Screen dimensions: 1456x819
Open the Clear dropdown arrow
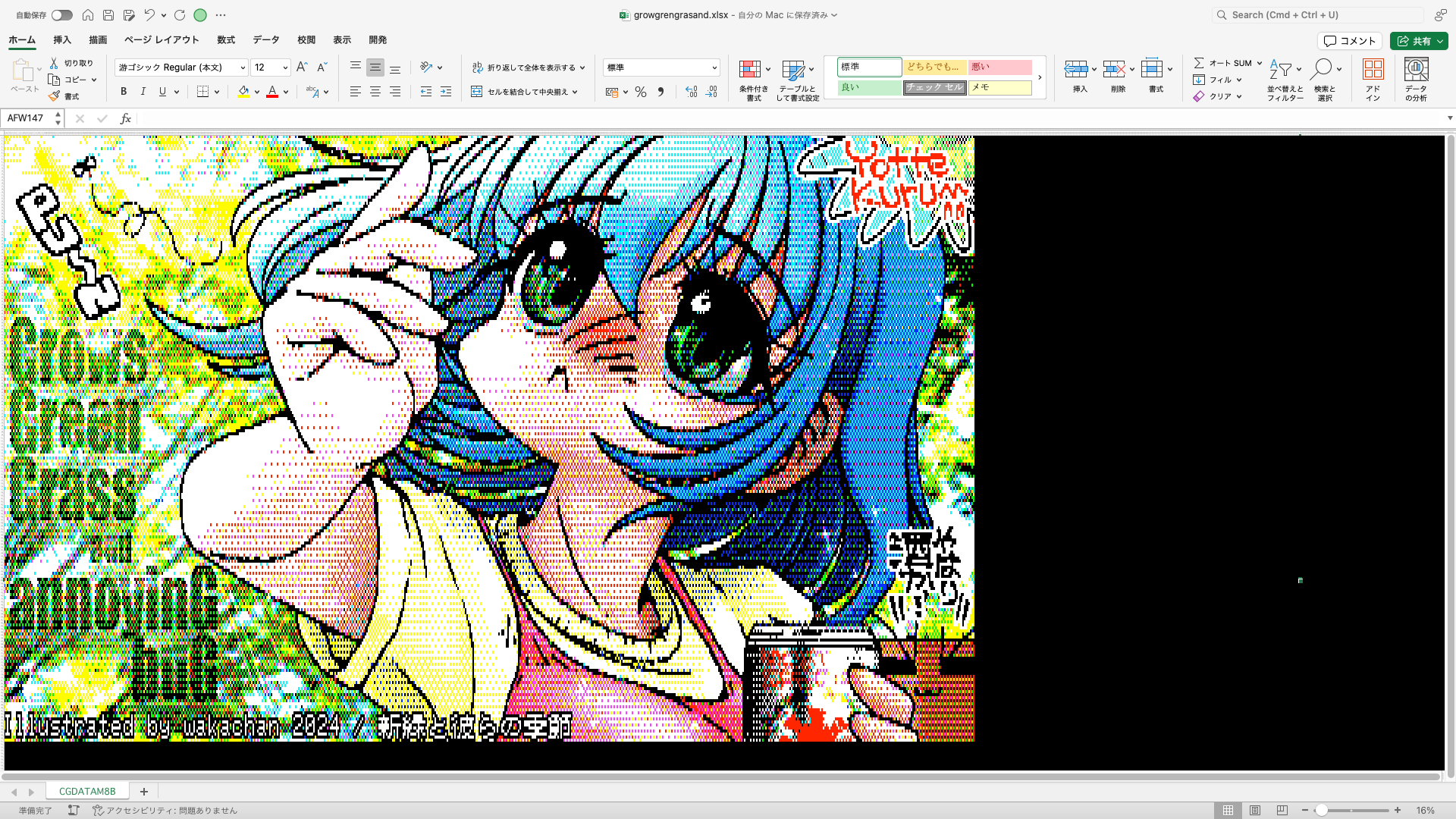1239,96
